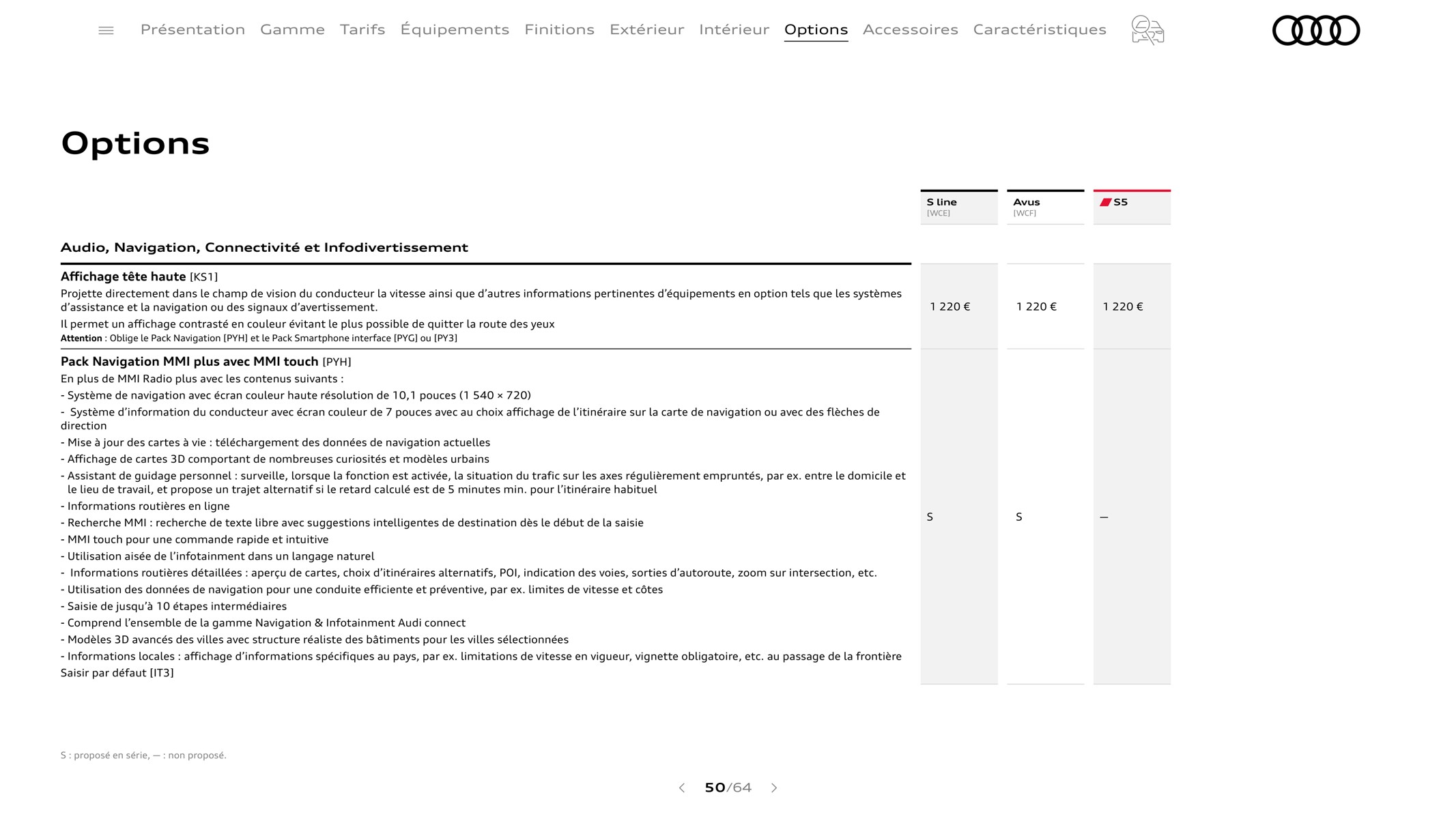Click the Audi rings logo
The width and height of the screenshot is (1456, 819).
1316,30
